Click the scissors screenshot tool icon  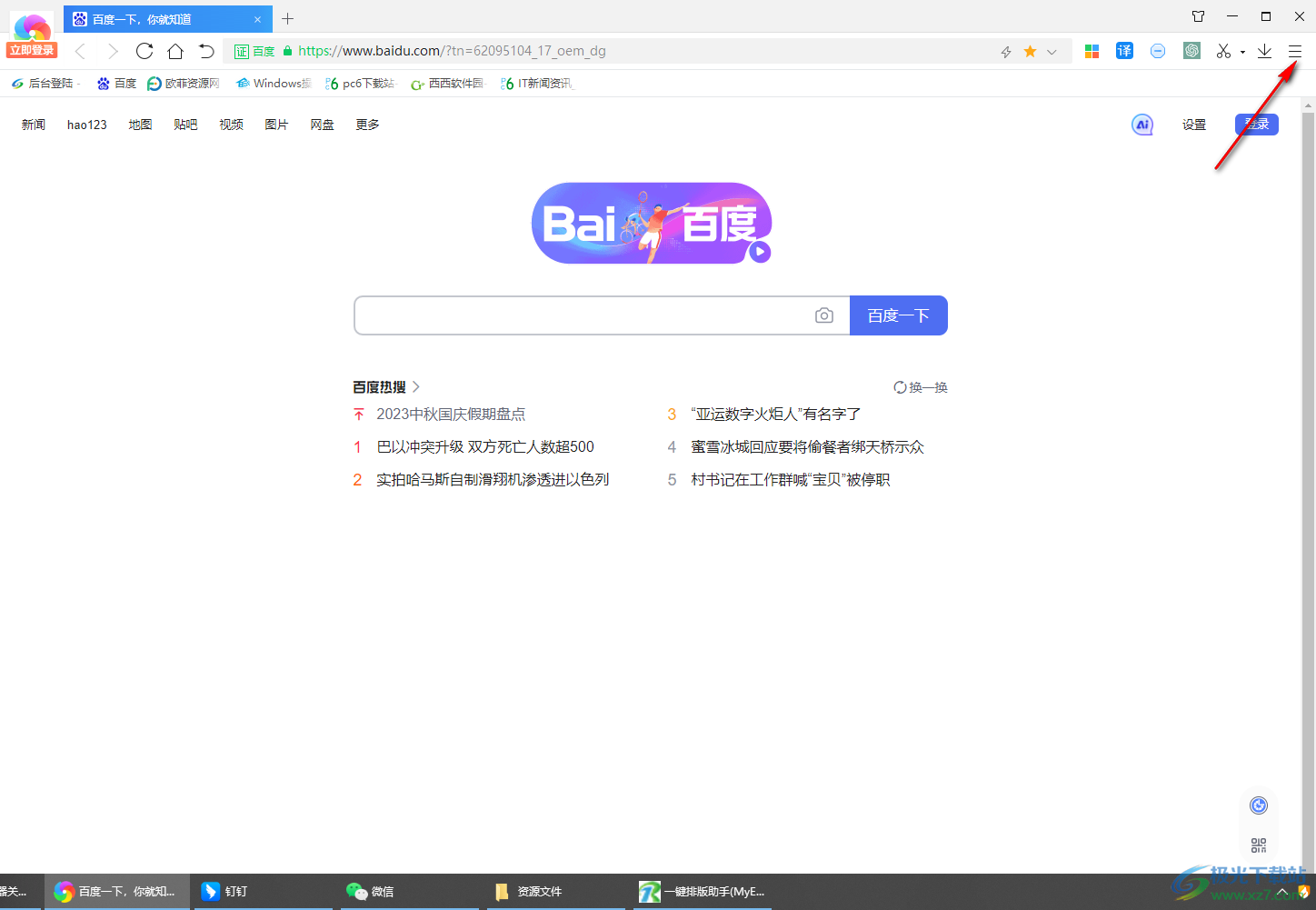coord(1224,52)
